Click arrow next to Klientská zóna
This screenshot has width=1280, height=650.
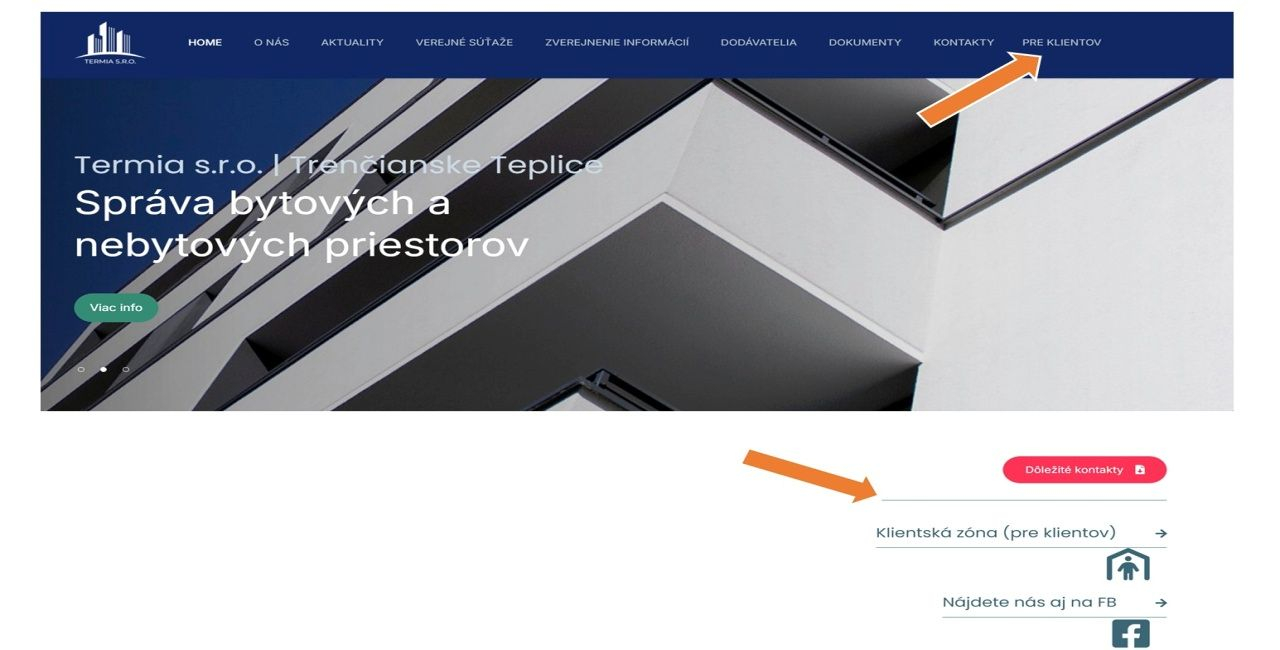coord(1161,534)
